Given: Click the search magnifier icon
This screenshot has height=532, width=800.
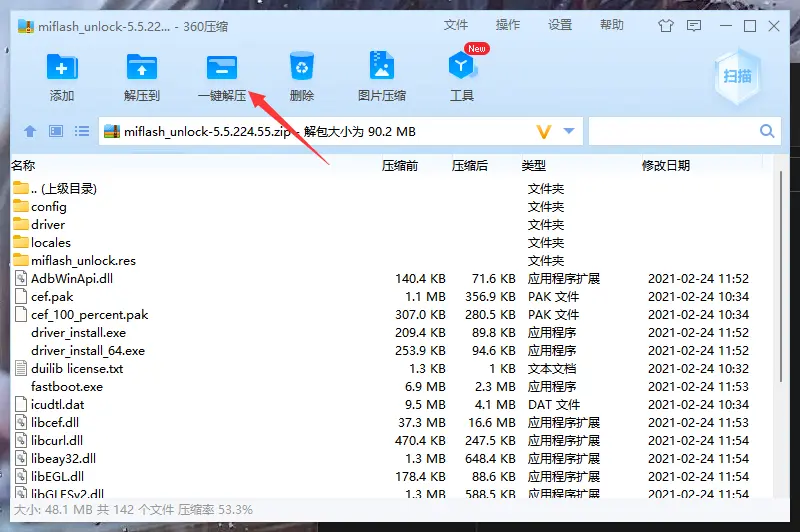Looking at the screenshot, I should tap(767, 131).
